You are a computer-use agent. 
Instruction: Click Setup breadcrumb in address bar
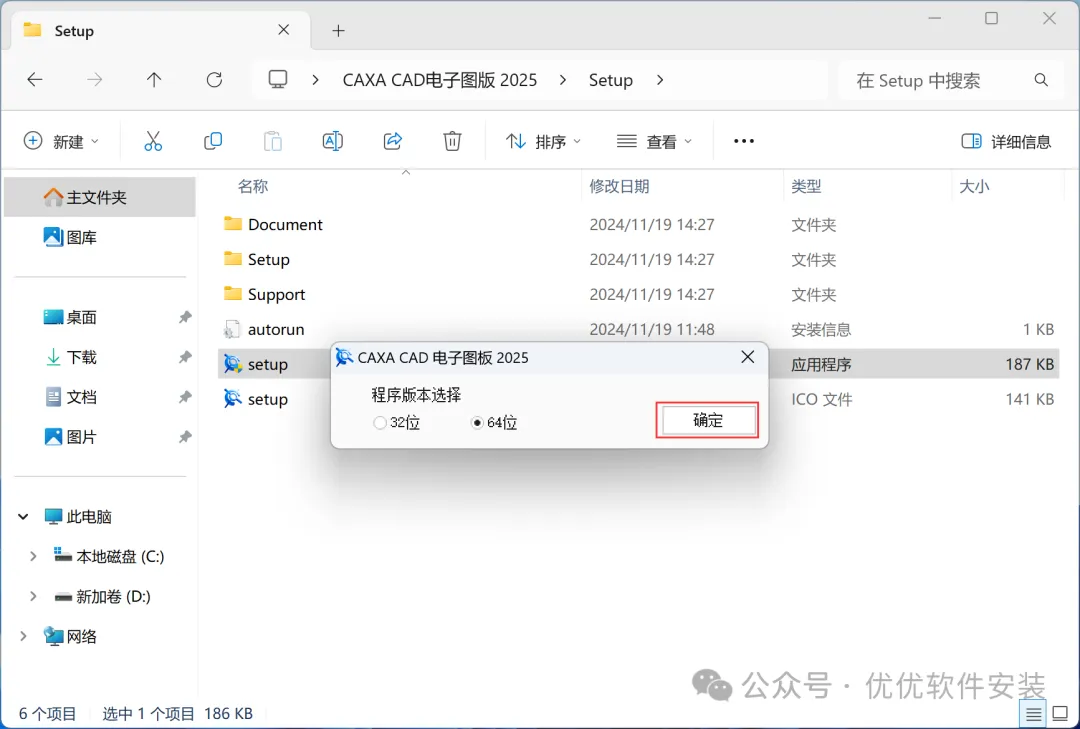coord(610,80)
